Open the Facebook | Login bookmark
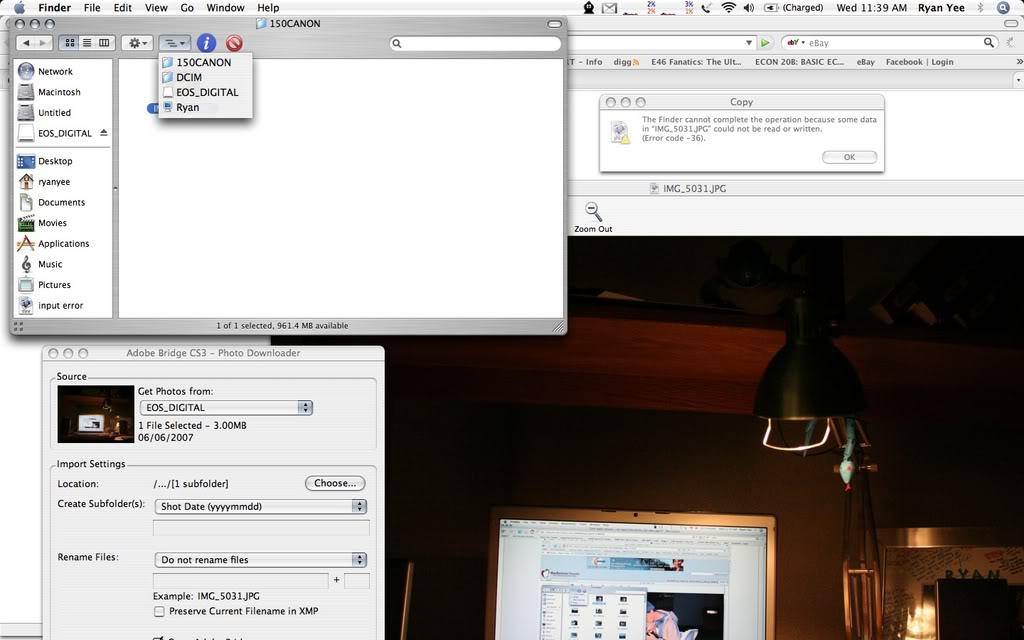Screen dimensions: 1024x640 920,62
